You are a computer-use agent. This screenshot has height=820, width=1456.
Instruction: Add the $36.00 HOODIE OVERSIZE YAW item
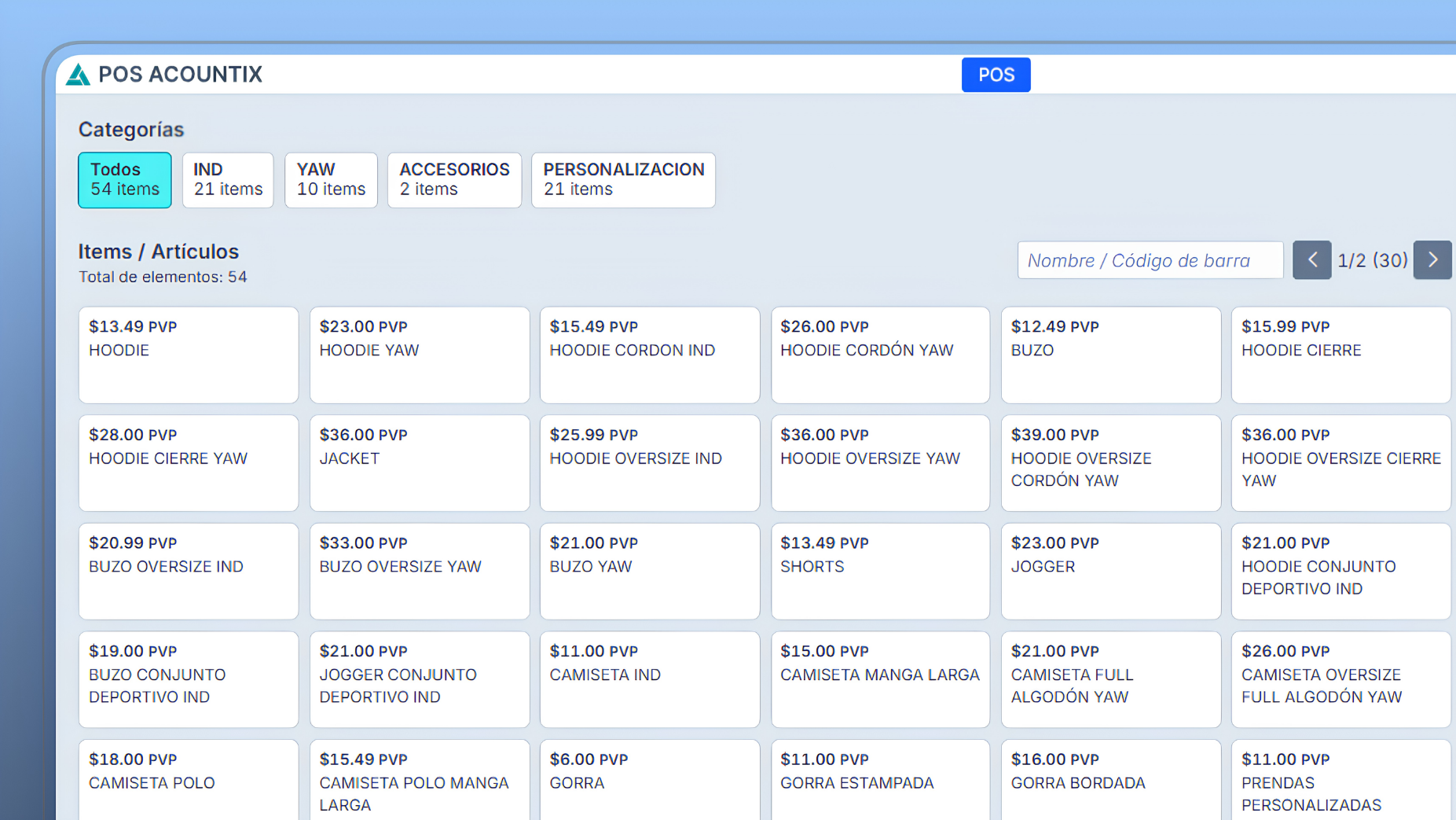coord(880,463)
